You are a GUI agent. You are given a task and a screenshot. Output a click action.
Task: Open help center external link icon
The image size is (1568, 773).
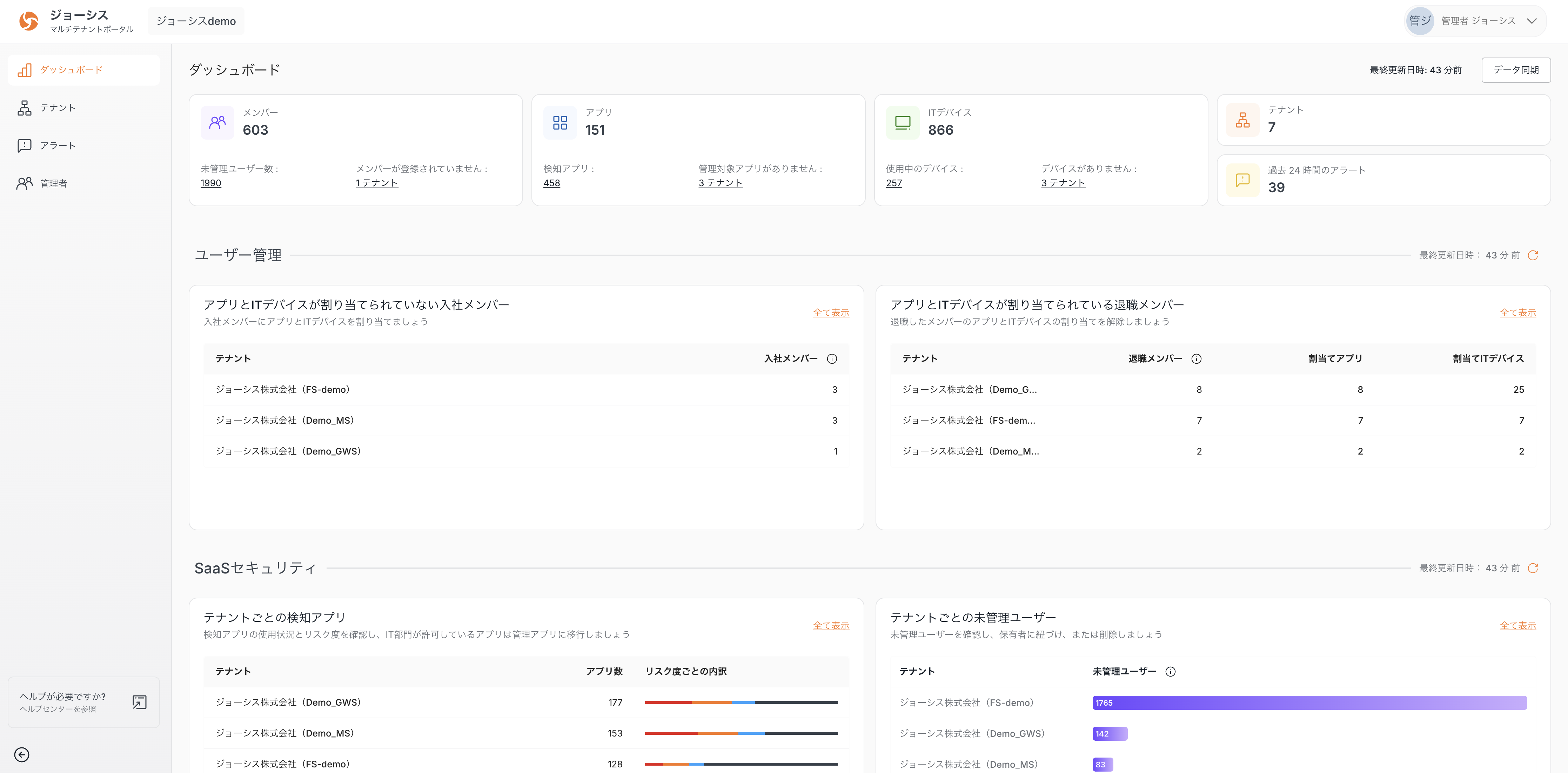point(139,703)
